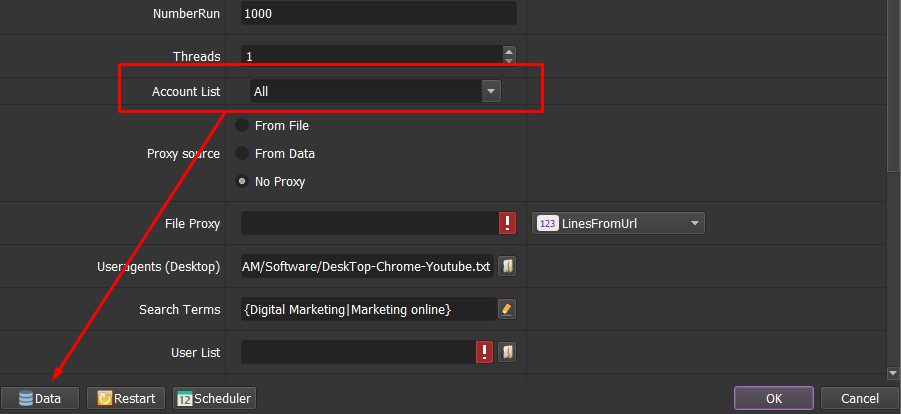The image size is (901, 414).
Task: Browse file for User List
Action: tap(507, 352)
